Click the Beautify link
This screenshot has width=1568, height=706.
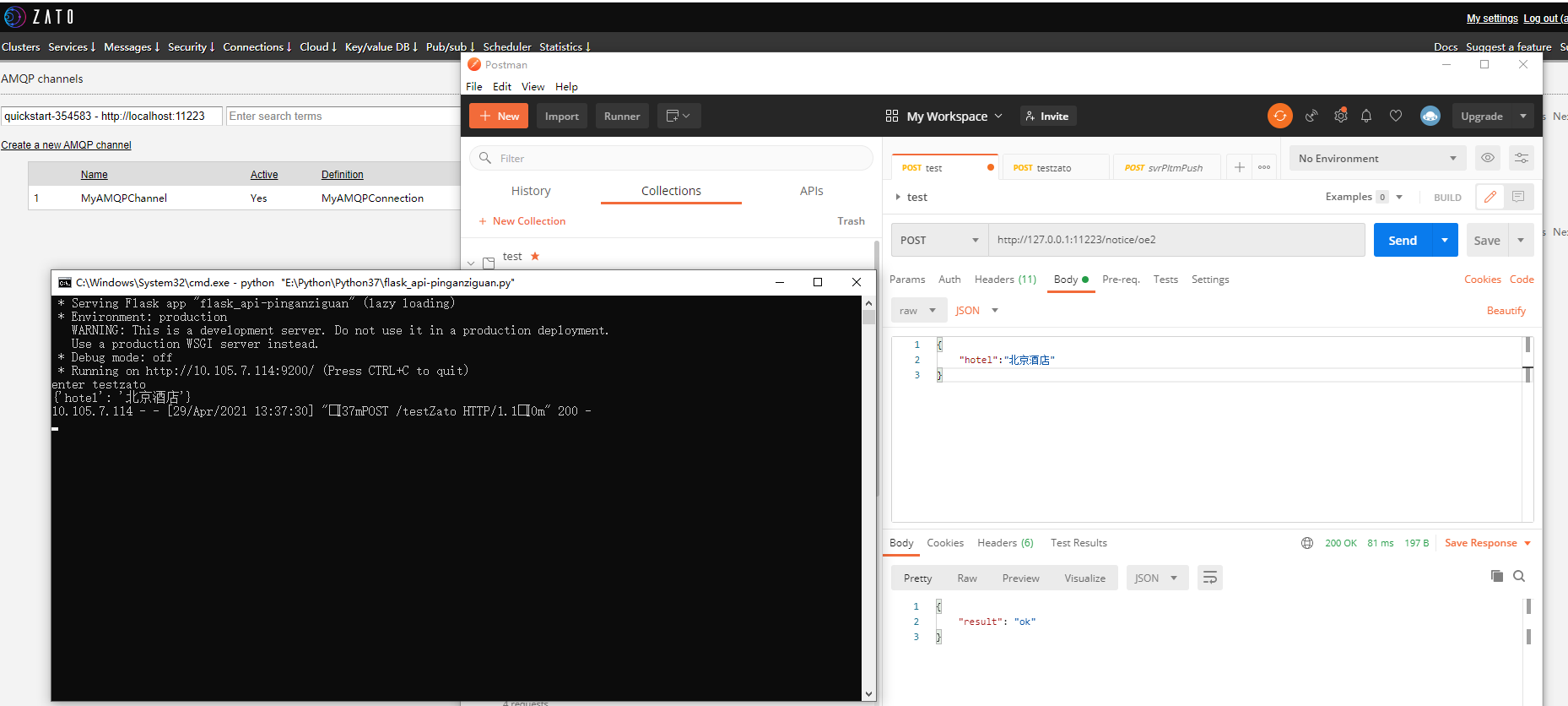coord(1506,310)
